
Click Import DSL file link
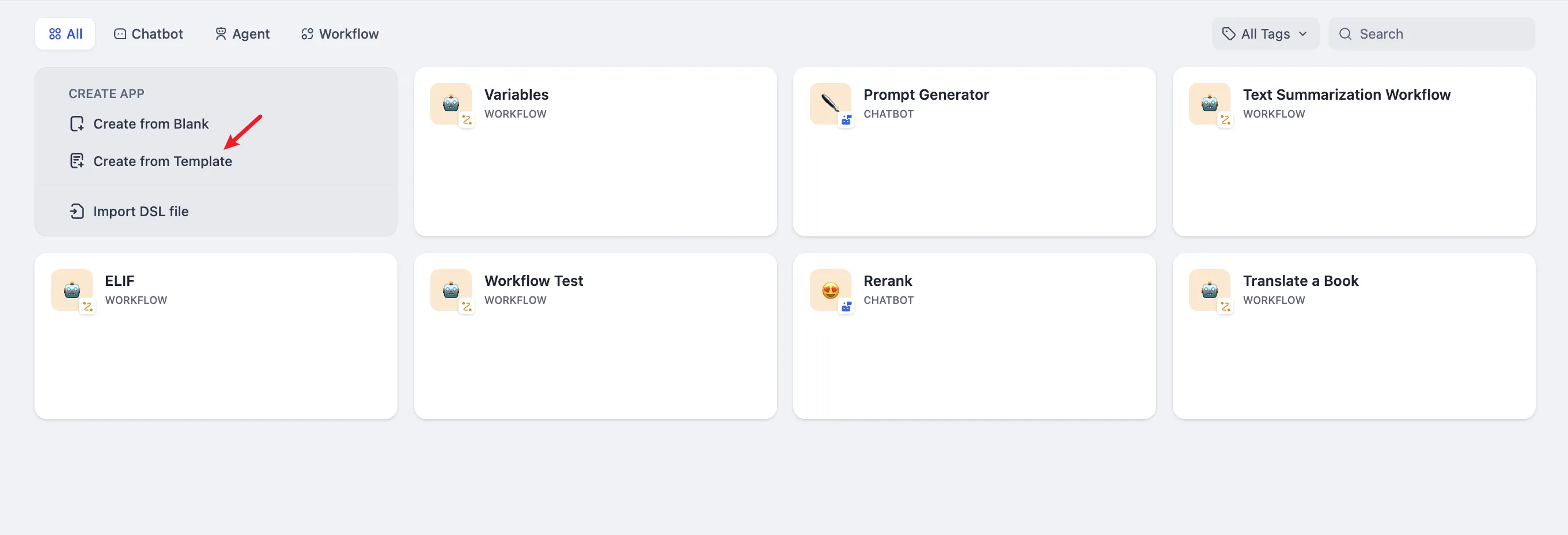click(141, 212)
